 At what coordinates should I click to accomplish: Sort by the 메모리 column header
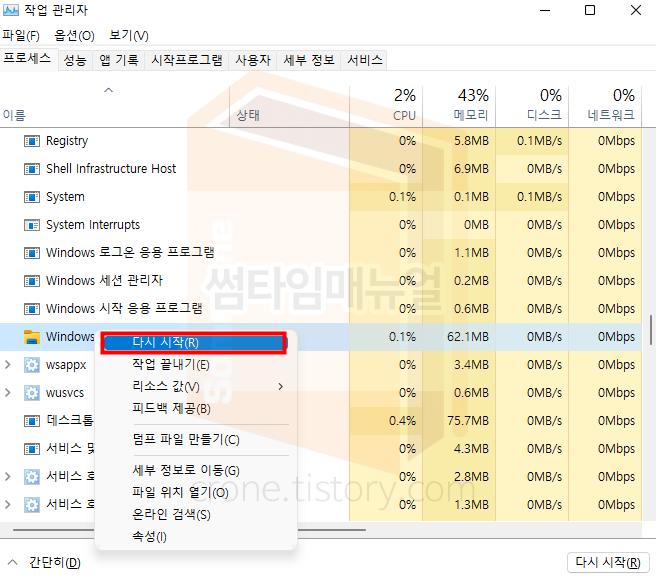tap(459, 106)
